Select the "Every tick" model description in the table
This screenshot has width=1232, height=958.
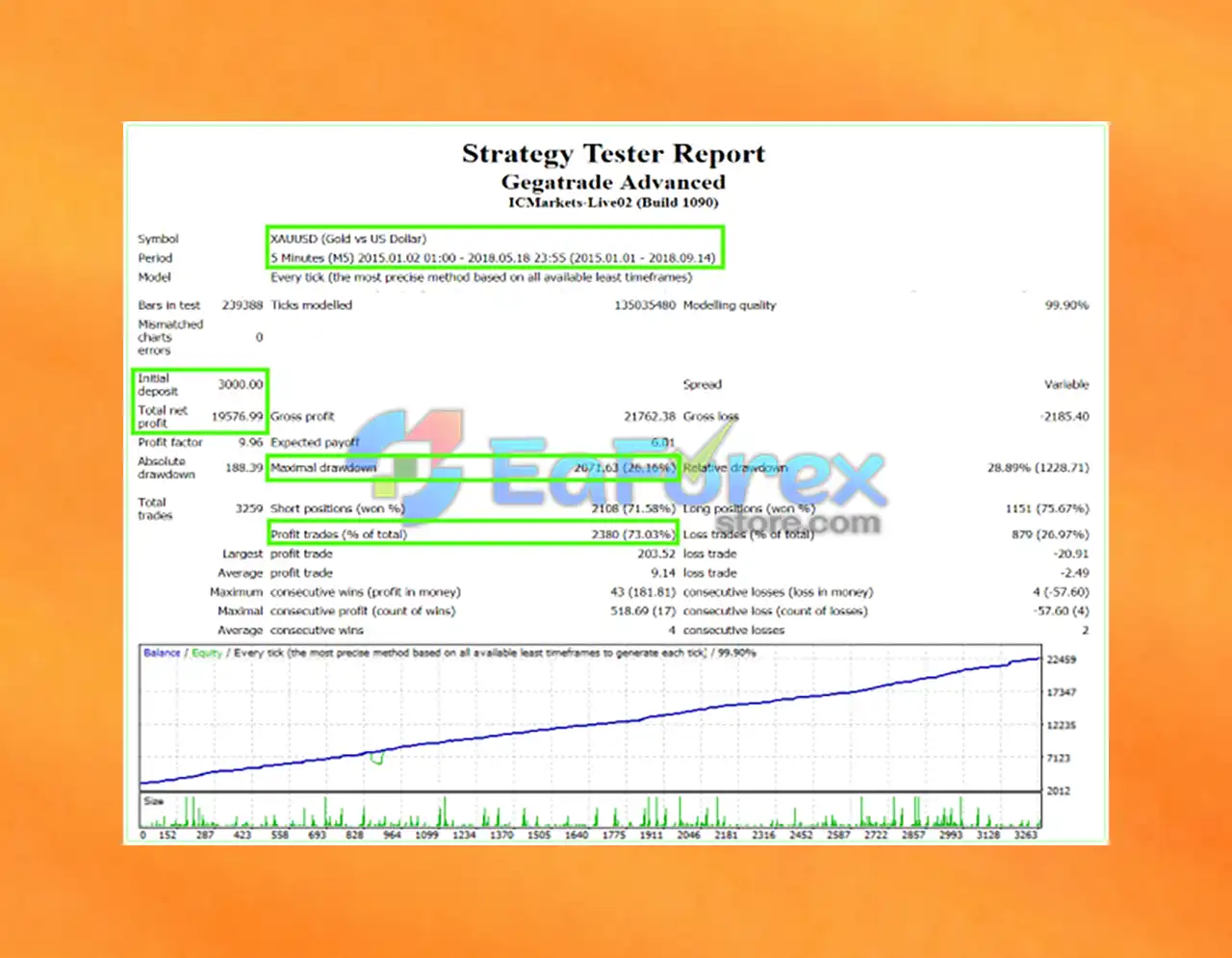[x=481, y=277]
